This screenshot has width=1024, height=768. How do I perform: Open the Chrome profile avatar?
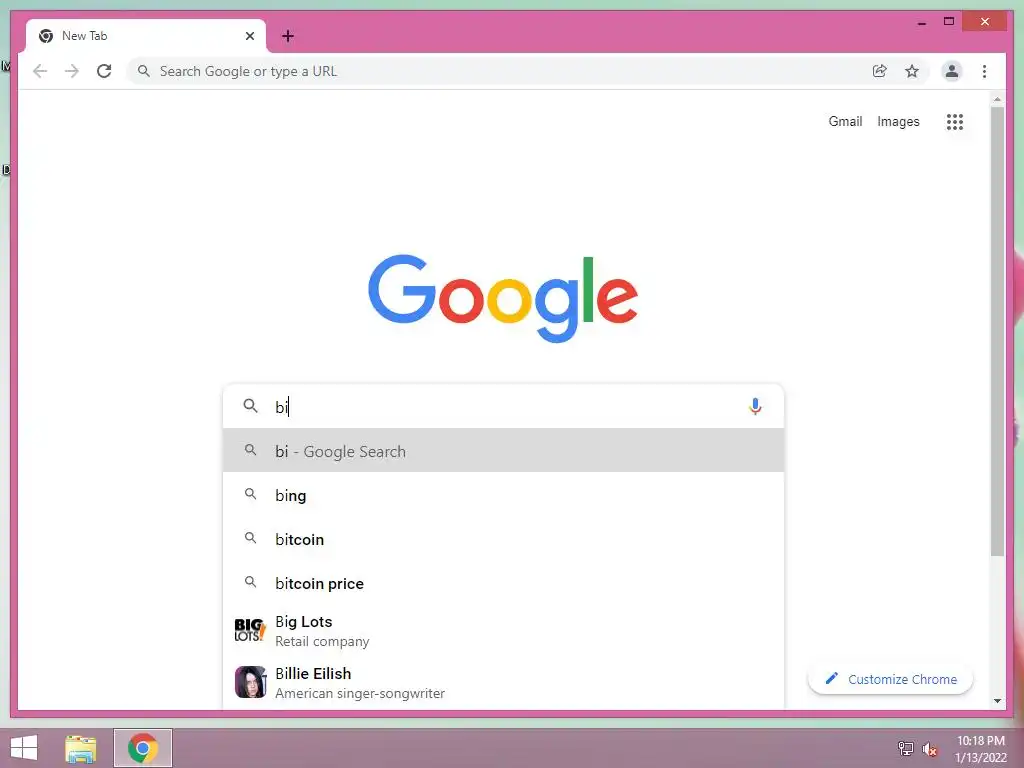(952, 71)
